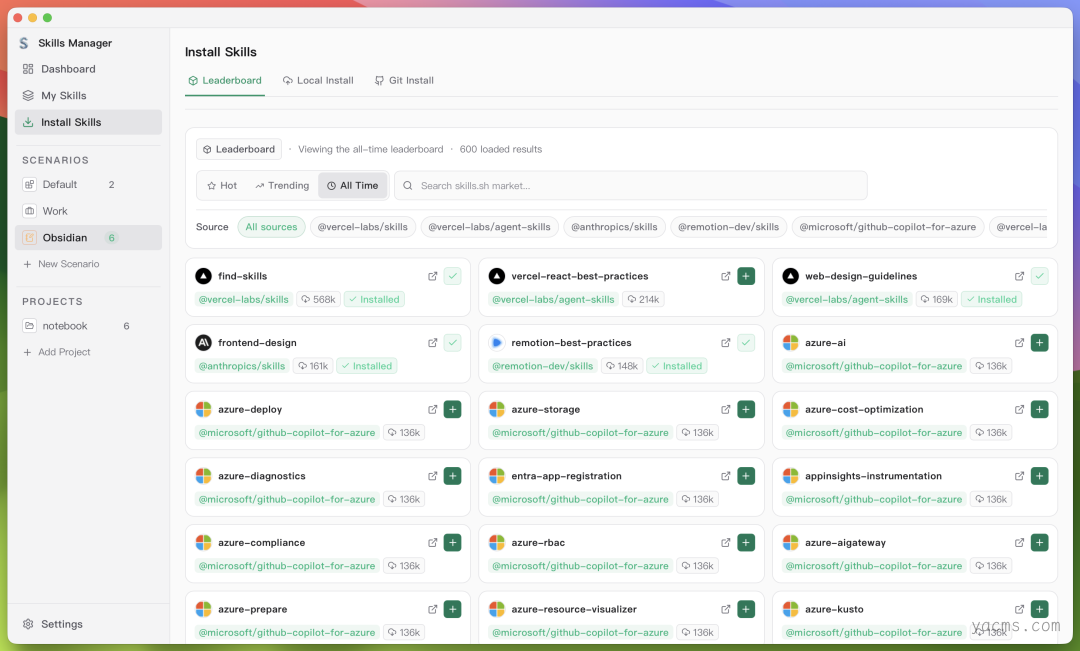Click the Leaderboard badge button
Image resolution: width=1080 pixels, height=651 pixels.
[x=239, y=149]
